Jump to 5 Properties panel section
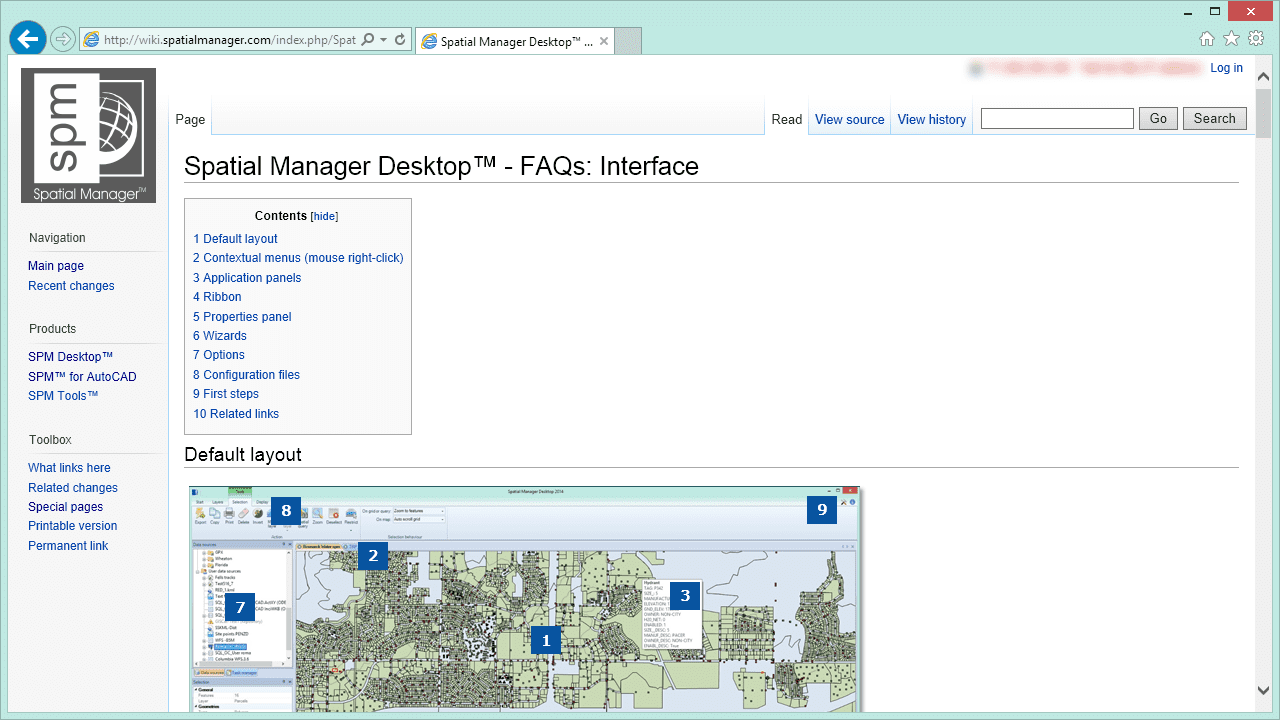Screen dimensions: 1280x720 pos(242,317)
